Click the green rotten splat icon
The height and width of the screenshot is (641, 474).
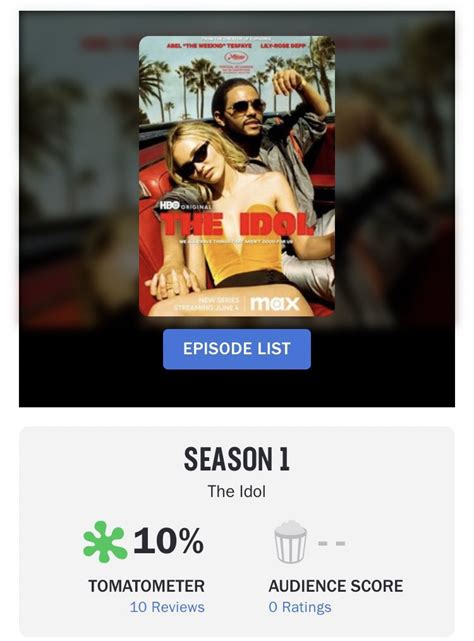tap(105, 542)
